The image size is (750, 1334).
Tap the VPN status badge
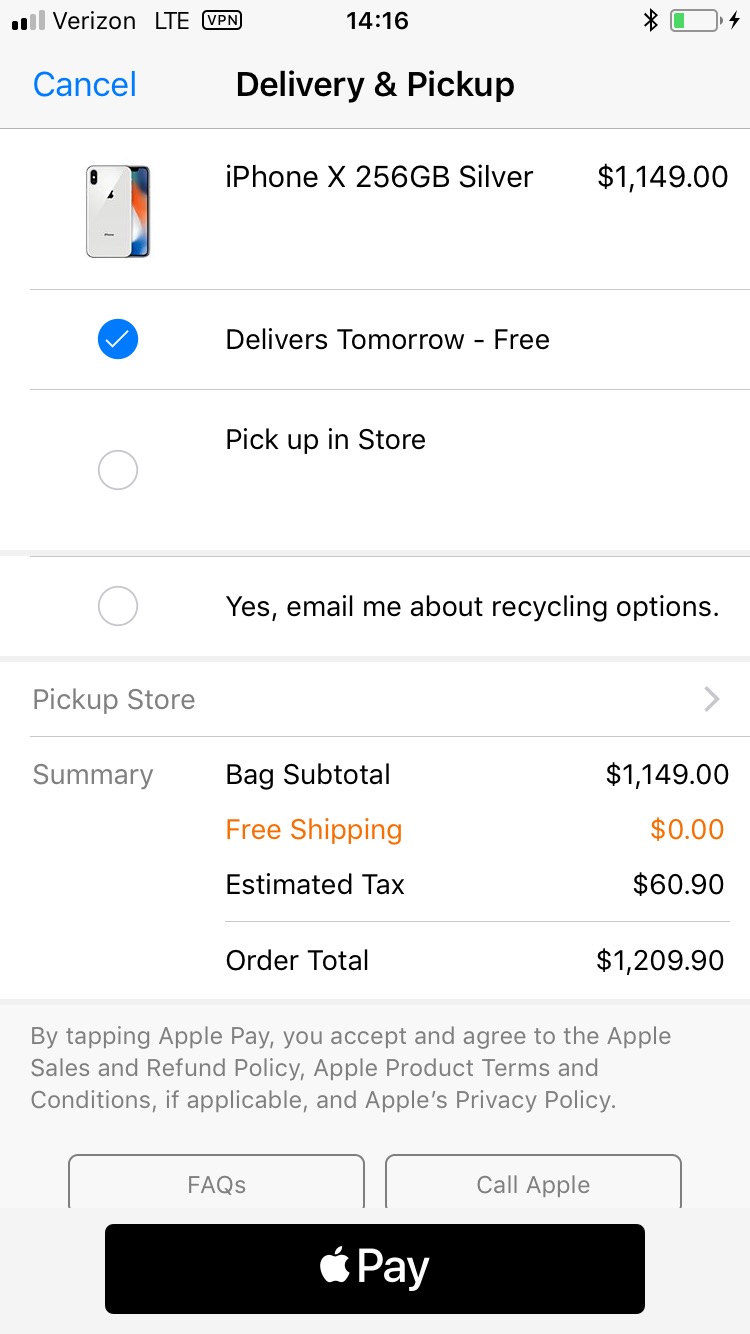click(221, 20)
